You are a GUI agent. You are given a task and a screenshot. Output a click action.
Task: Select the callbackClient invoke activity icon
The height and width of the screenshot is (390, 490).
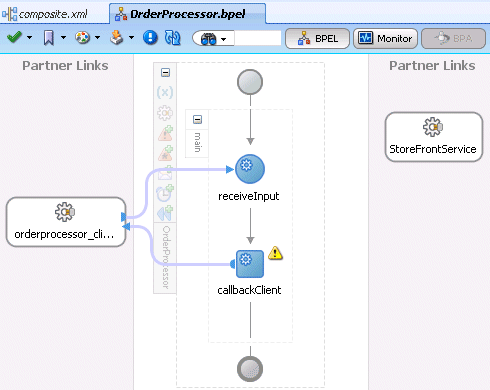point(250,264)
